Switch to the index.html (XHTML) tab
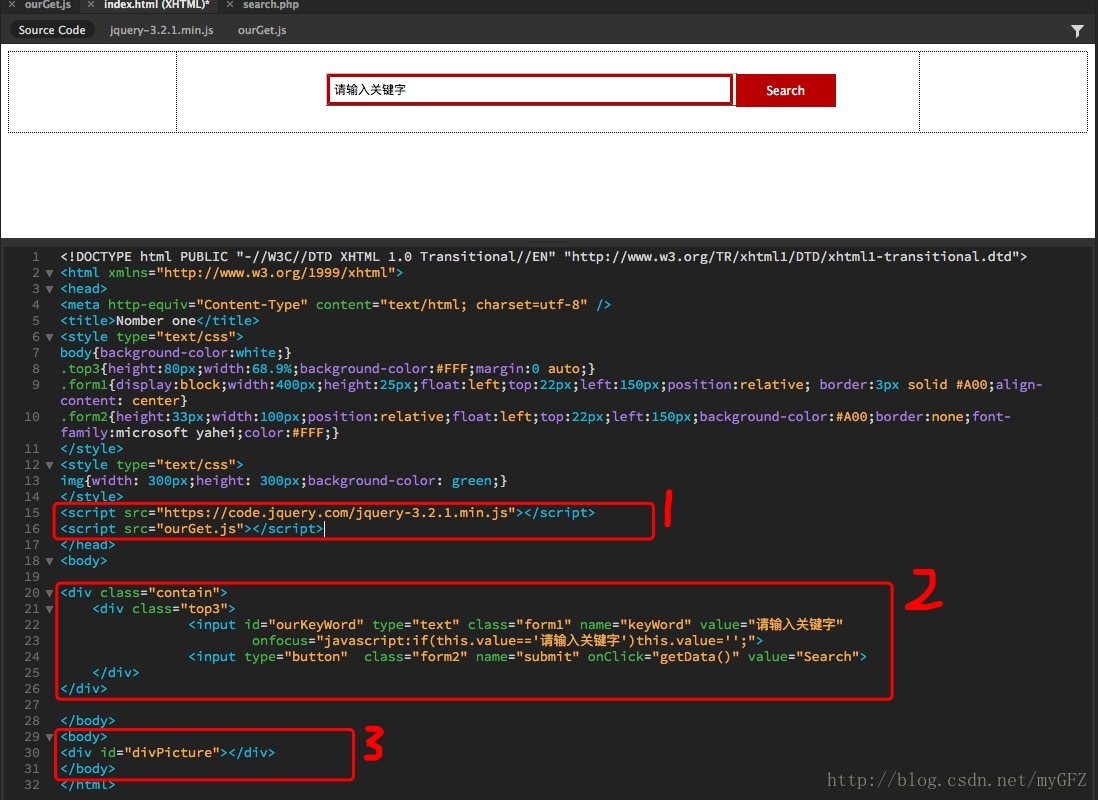Image resolution: width=1098 pixels, height=800 pixels. [157, 4]
